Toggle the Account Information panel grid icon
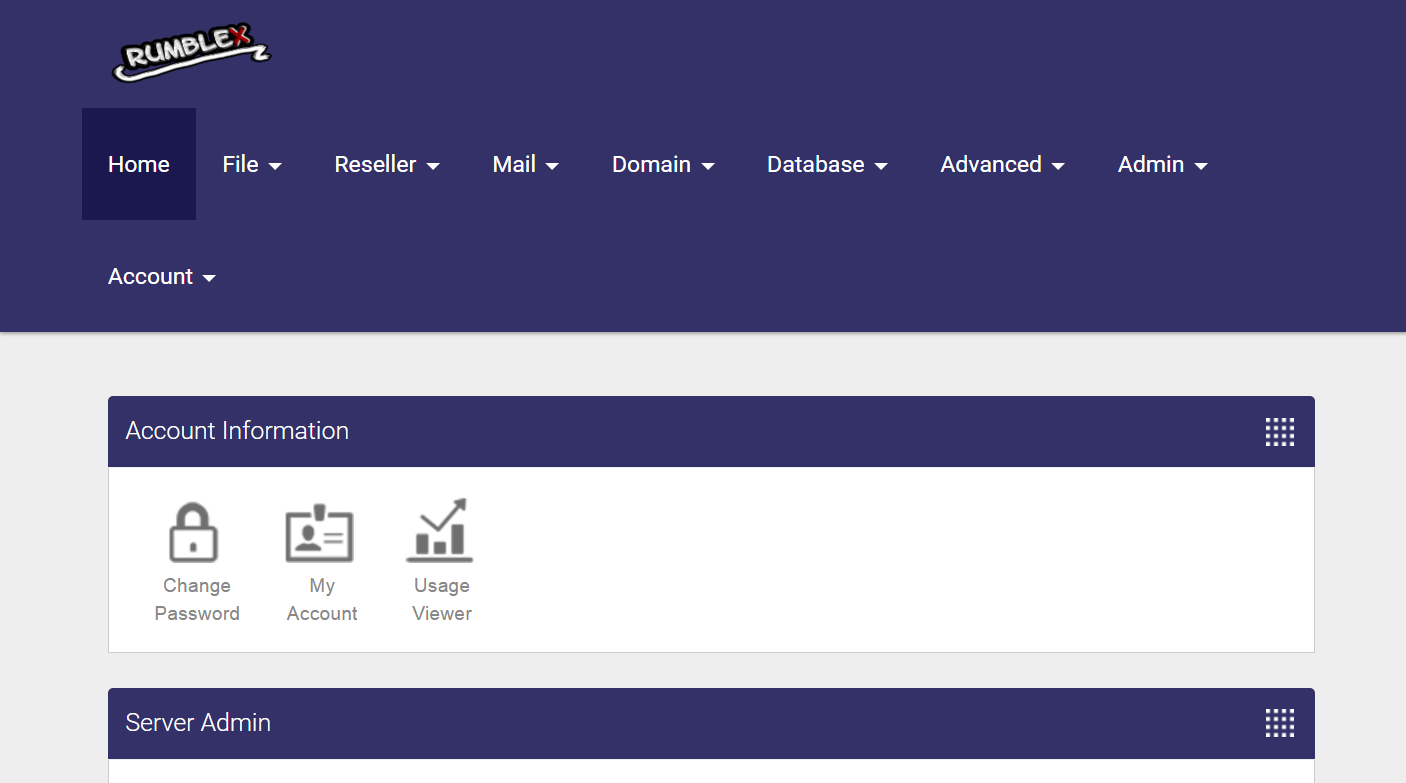Screen dimensions: 1406x783 pos(1279,432)
